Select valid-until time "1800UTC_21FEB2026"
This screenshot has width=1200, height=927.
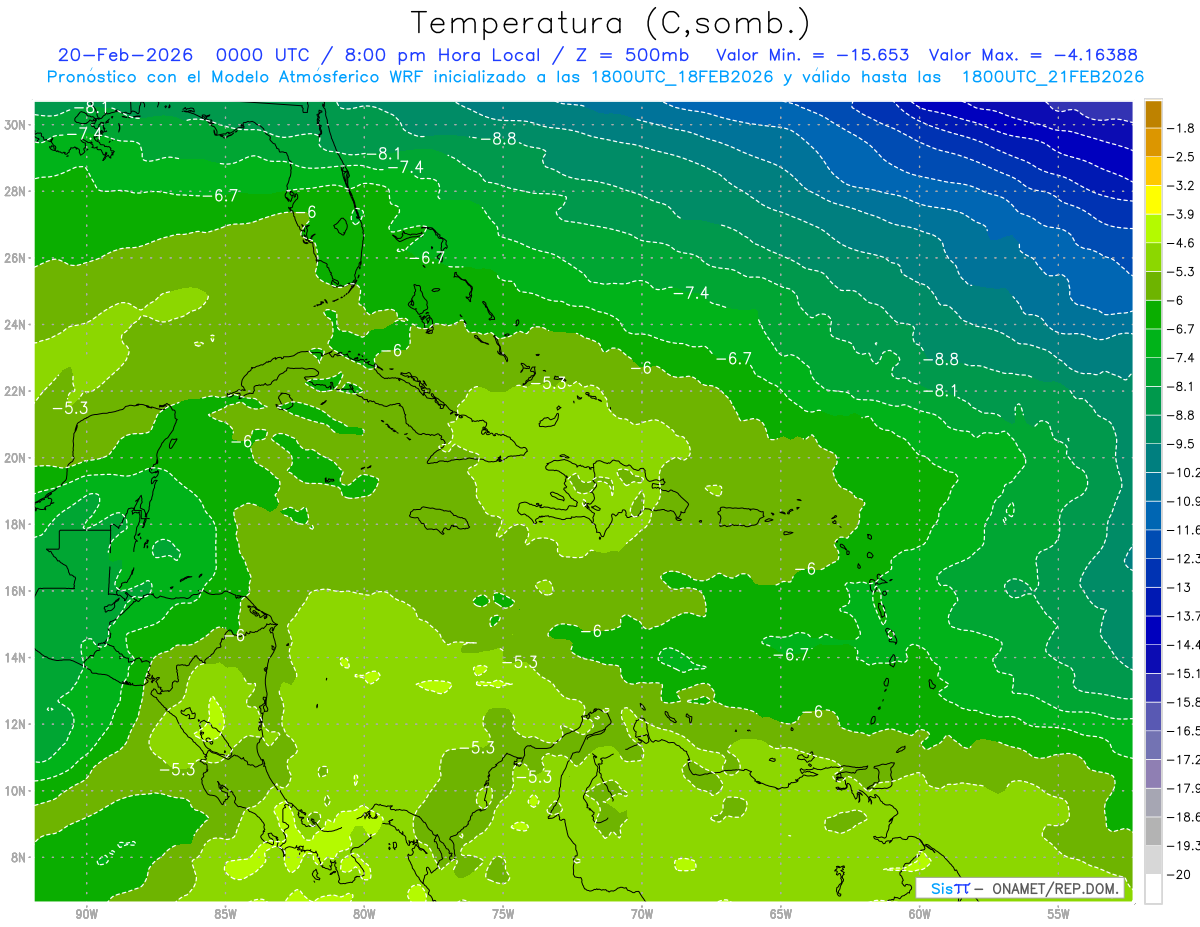pos(1052,77)
